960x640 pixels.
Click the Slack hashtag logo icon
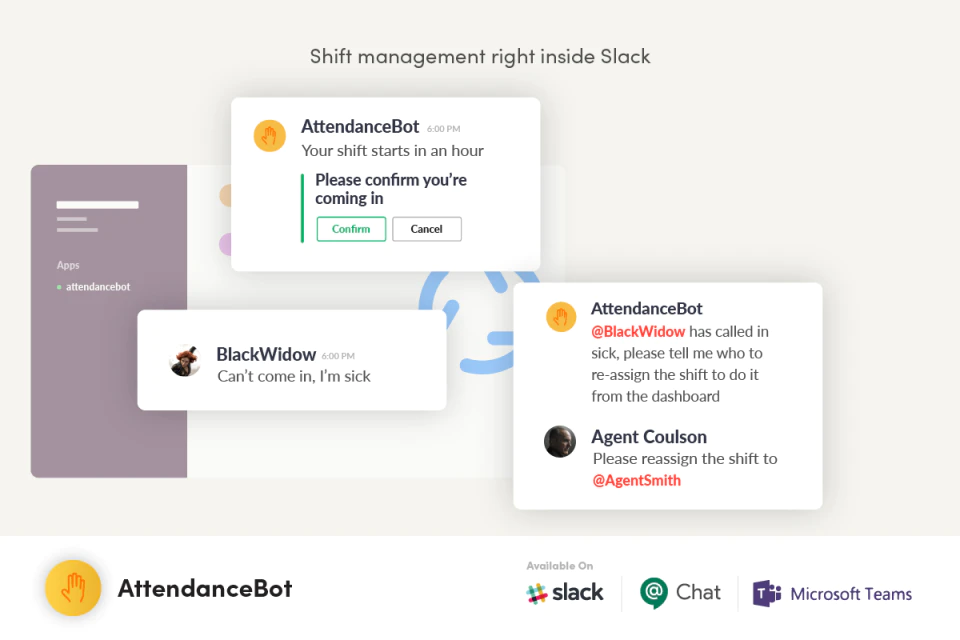point(536,593)
